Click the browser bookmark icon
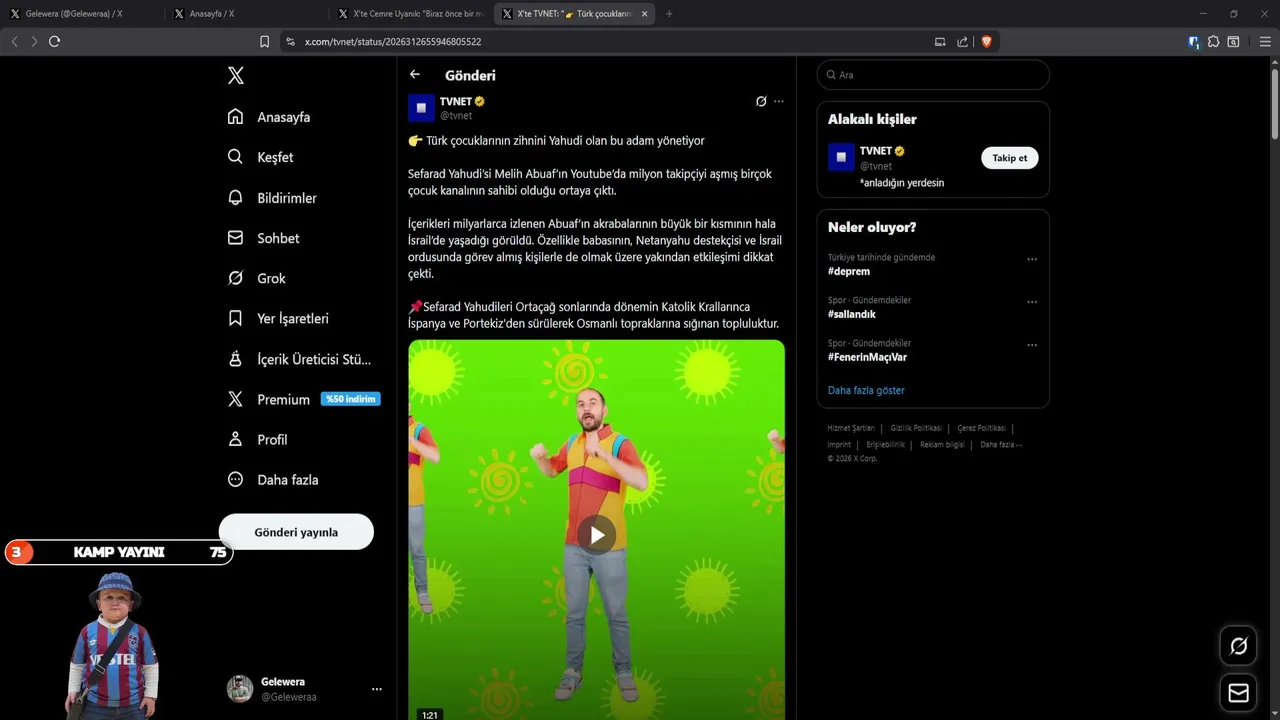Screen dimensions: 1280x720 click(x=264, y=41)
